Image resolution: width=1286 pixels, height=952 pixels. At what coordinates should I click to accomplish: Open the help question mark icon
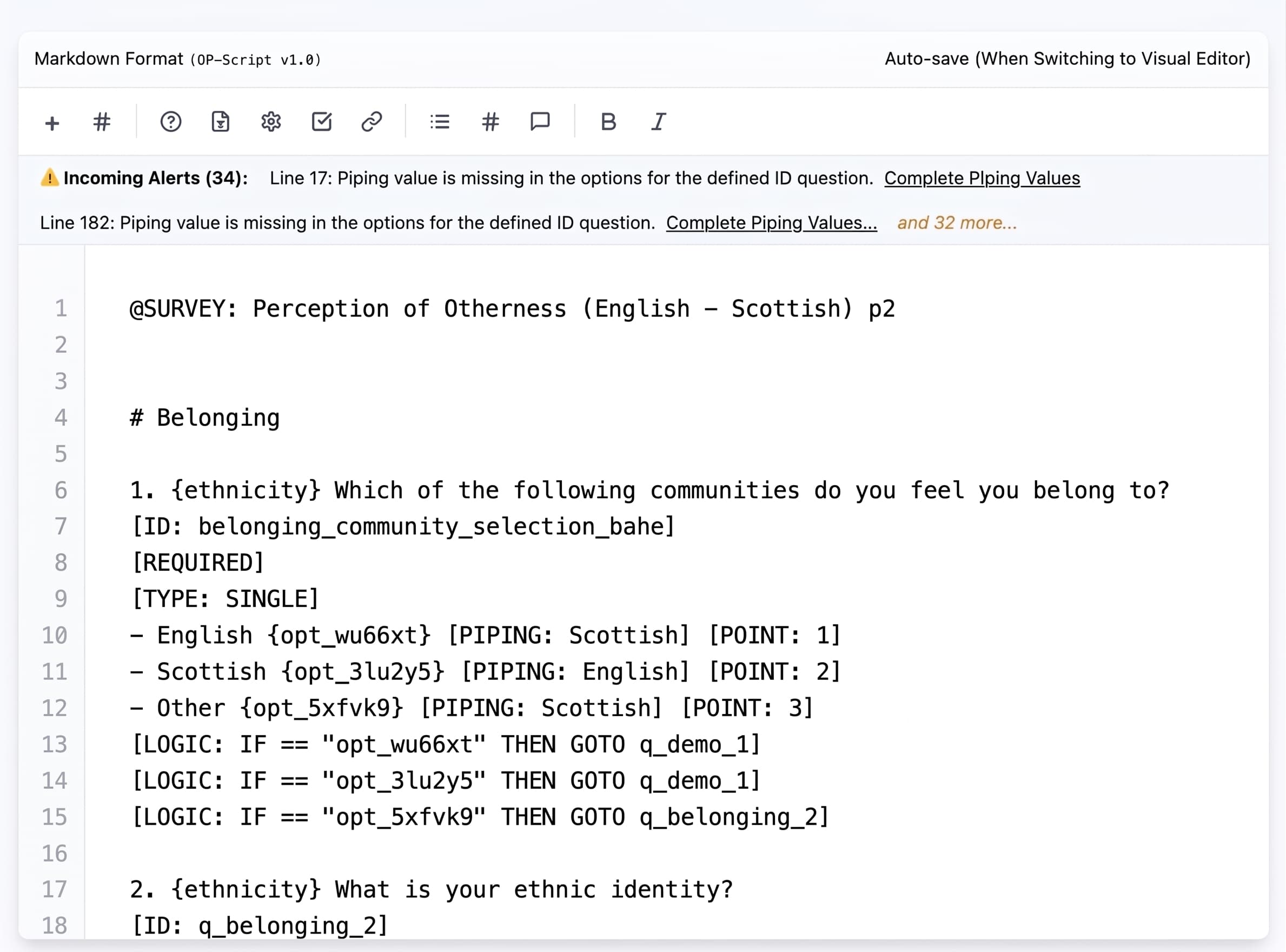tap(170, 122)
